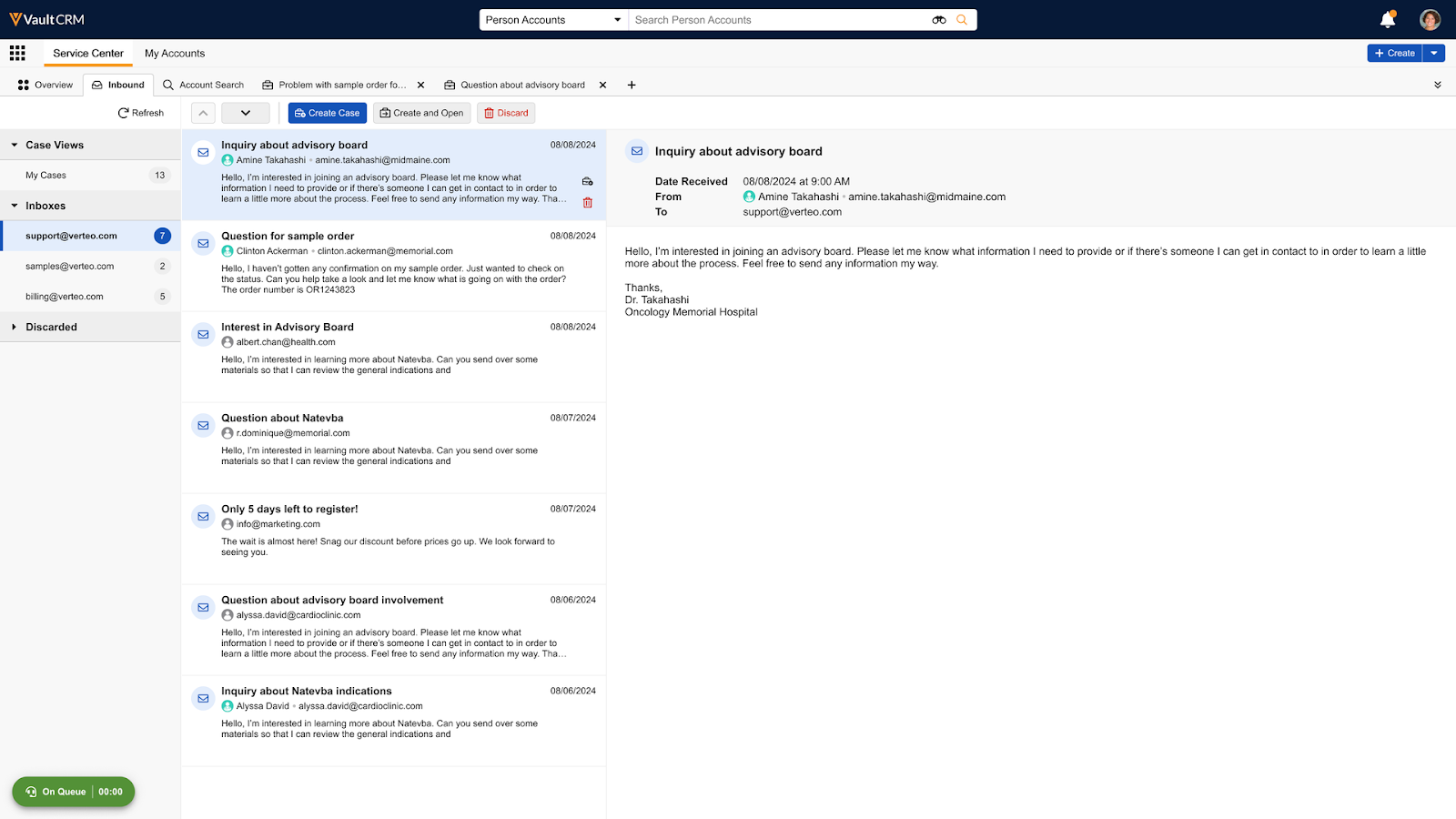Screen dimensions: 1456x819
Task: Expand the Discarded section
Action: point(15,327)
